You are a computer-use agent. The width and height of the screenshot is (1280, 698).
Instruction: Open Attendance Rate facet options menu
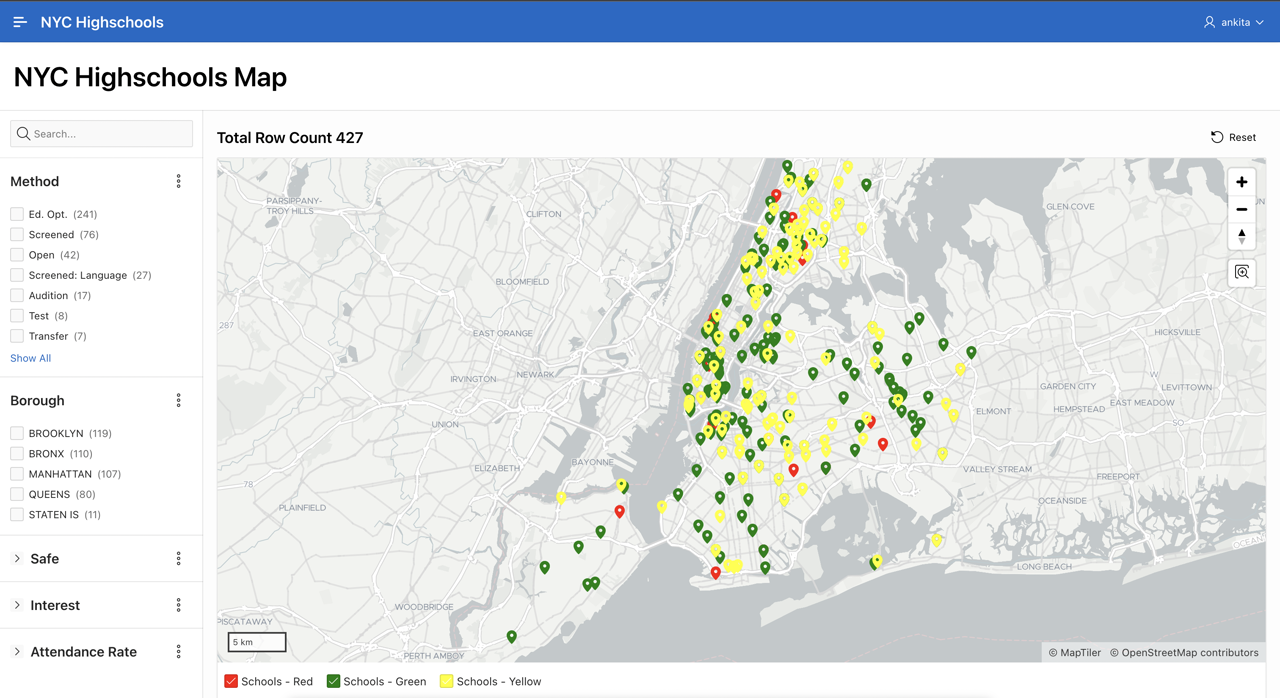pyautogui.click(x=179, y=651)
